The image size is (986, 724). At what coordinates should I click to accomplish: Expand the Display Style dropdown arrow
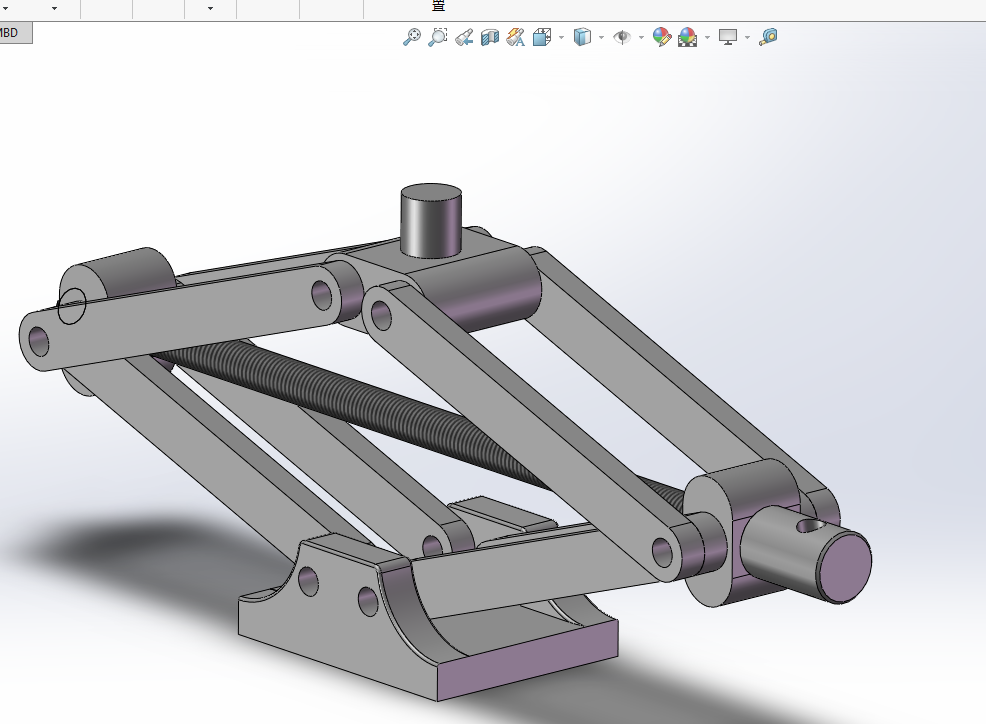point(601,38)
